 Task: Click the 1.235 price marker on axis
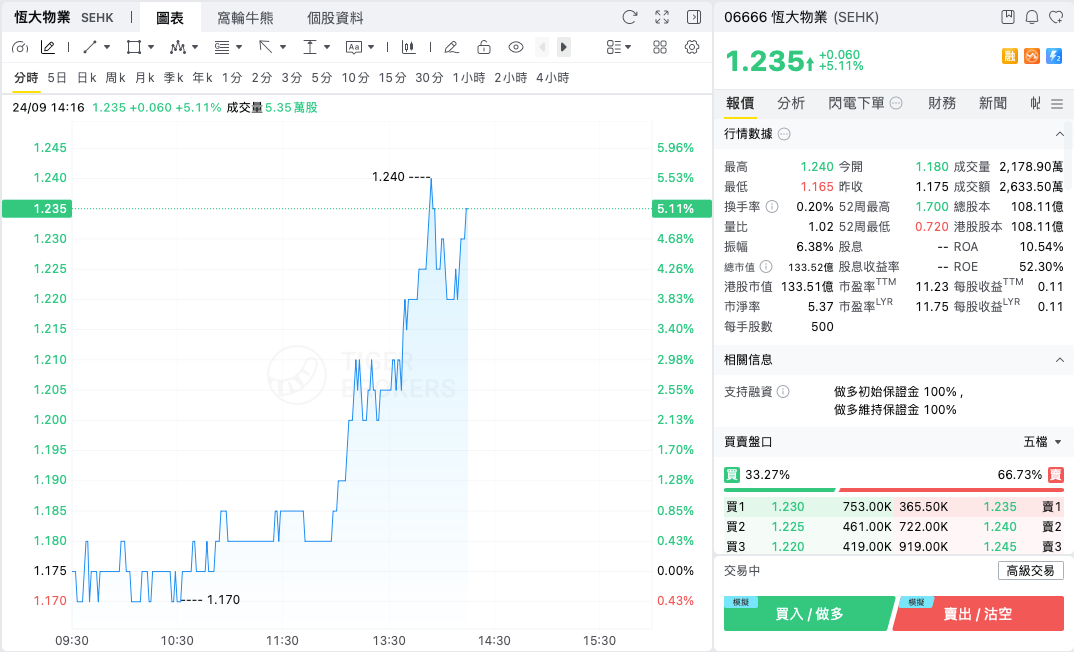(37, 209)
